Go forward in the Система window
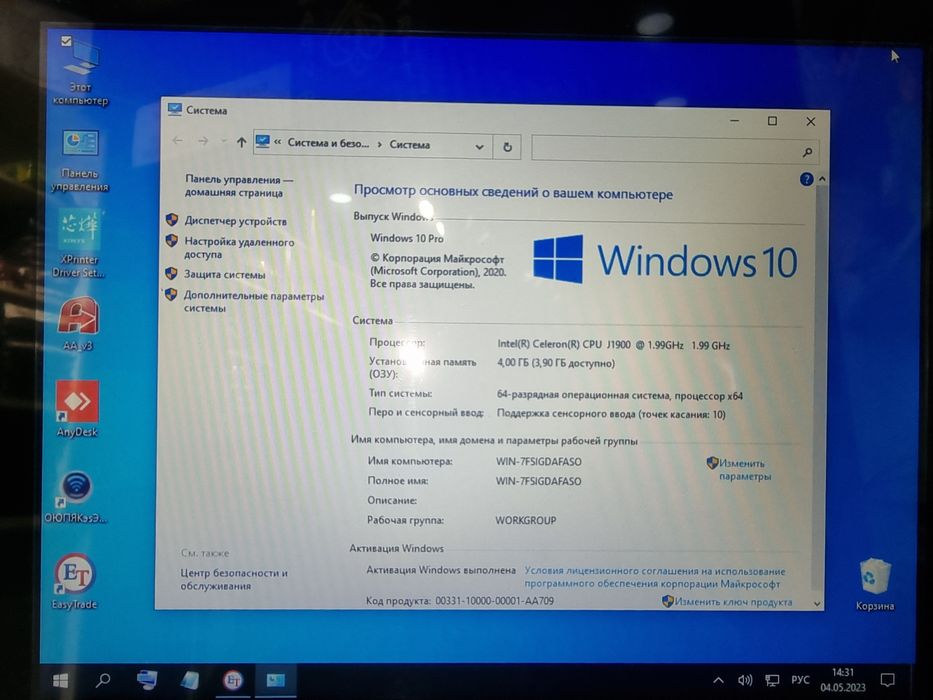This screenshot has height=700, width=933. point(203,142)
